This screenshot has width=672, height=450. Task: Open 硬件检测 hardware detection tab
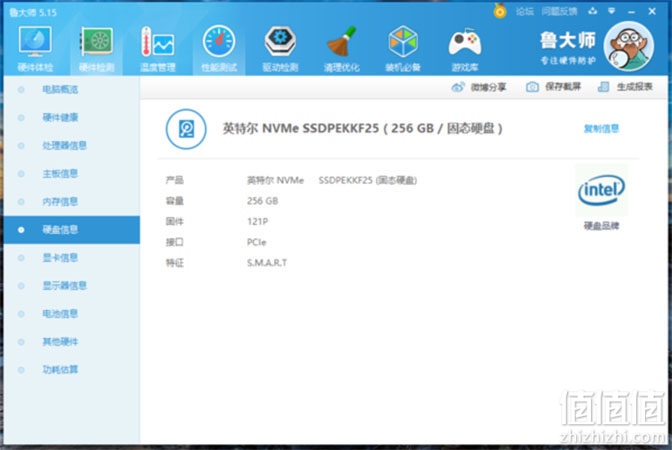pos(96,48)
